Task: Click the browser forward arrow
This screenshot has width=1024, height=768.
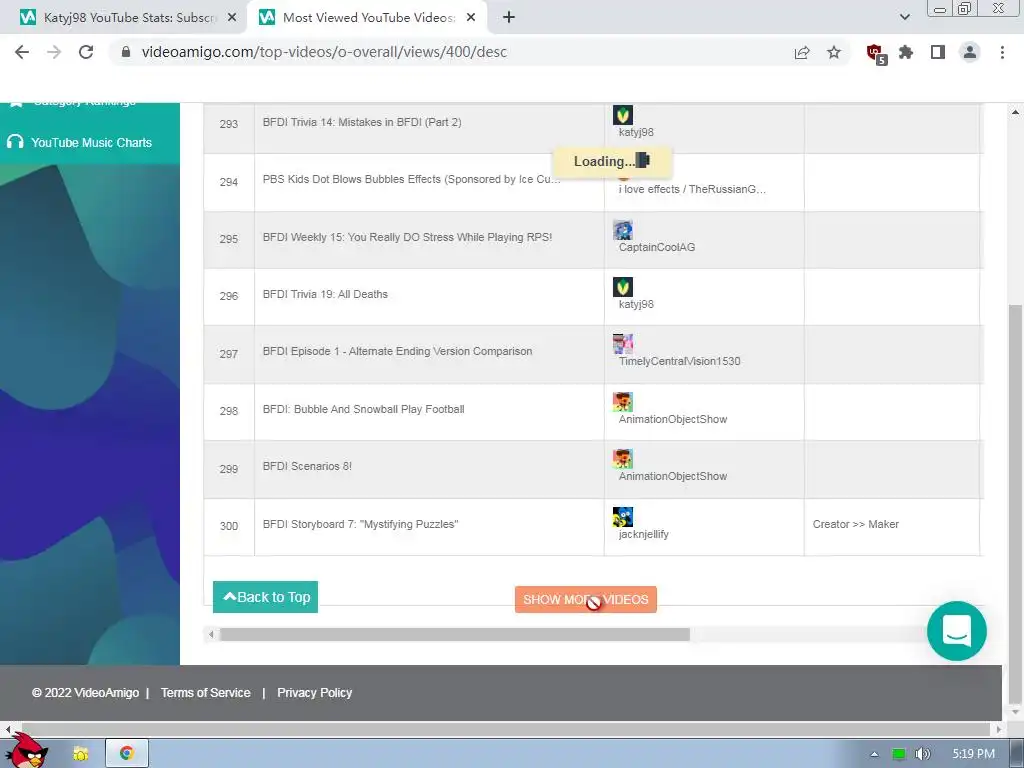Action: (54, 52)
